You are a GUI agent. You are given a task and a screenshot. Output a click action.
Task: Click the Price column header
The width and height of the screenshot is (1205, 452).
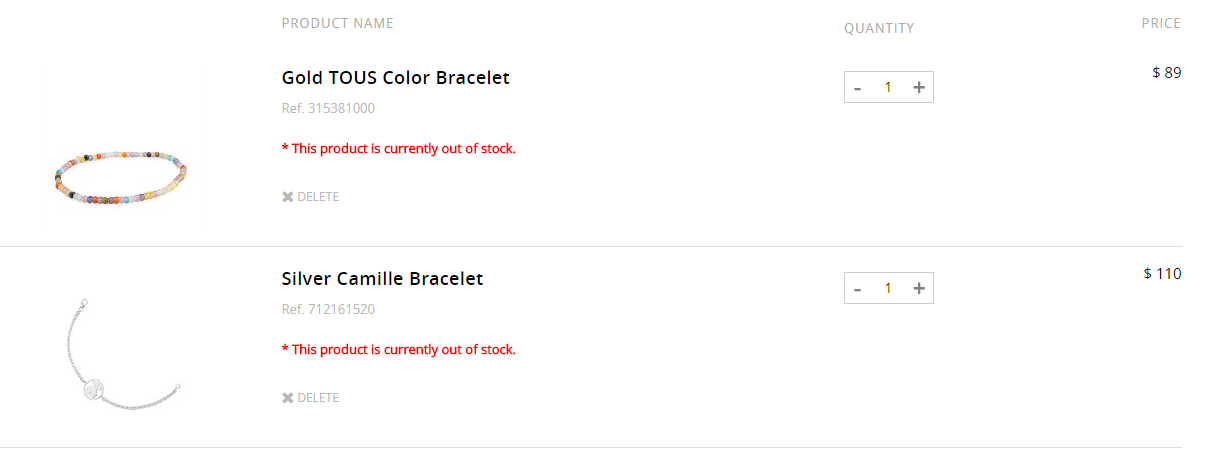click(x=1161, y=23)
